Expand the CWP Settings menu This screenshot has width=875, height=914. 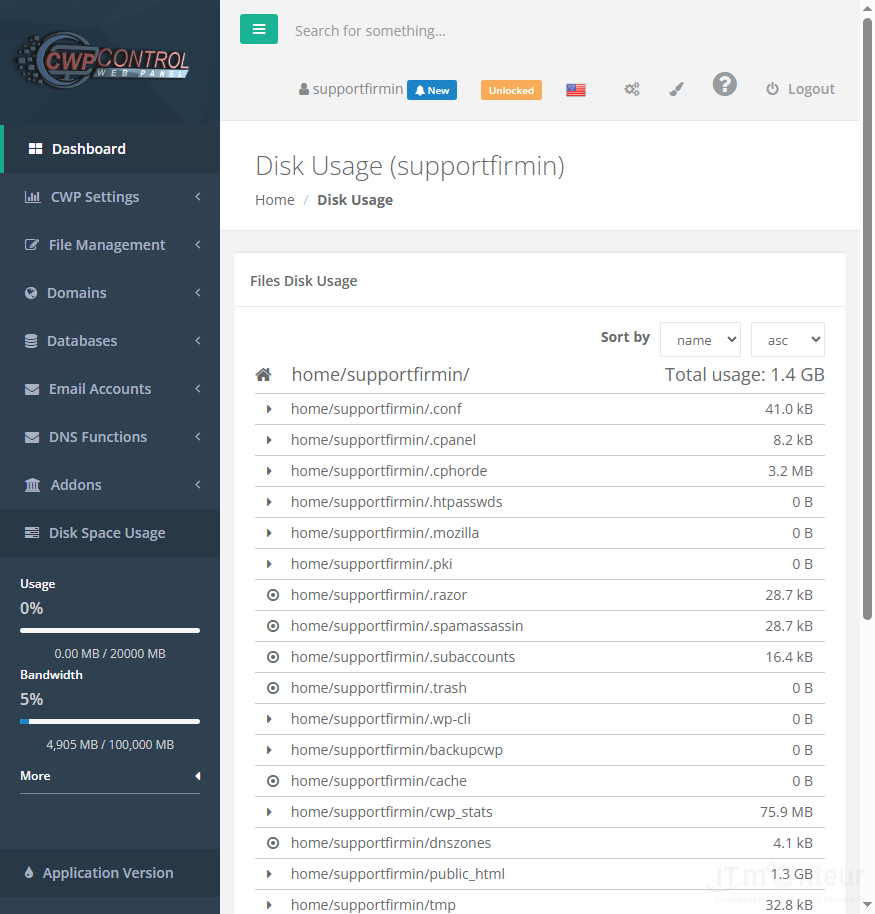110,197
